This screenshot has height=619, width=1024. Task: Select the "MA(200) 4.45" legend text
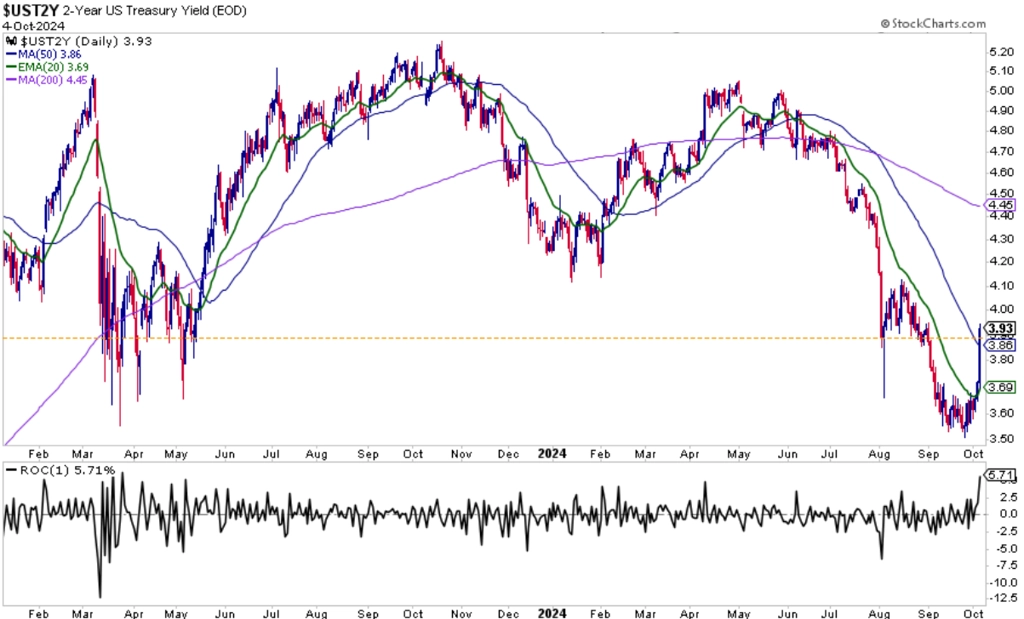pos(53,80)
